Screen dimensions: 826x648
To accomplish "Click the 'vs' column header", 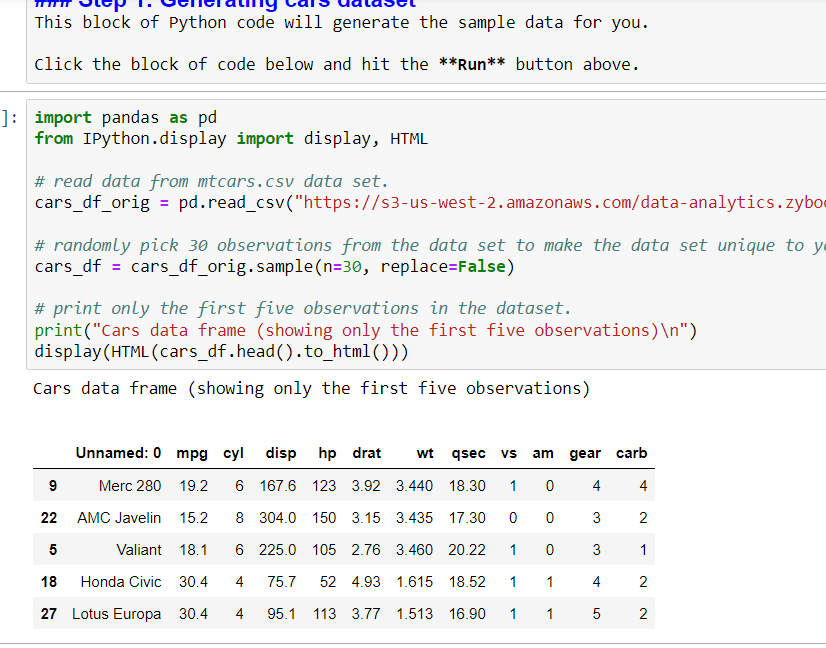I will pyautogui.click(x=509, y=453).
